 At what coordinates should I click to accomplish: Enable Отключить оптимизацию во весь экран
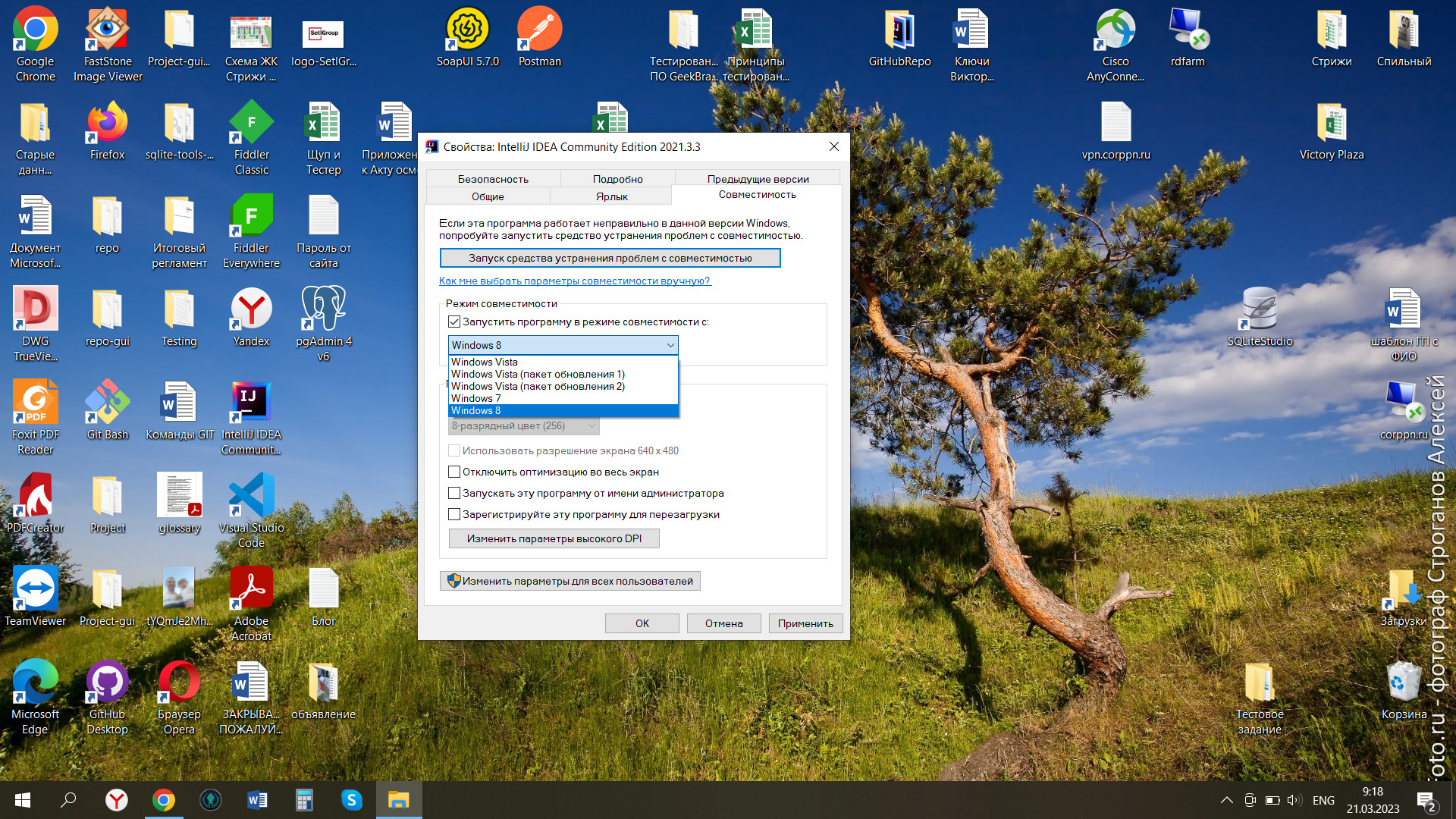click(454, 472)
